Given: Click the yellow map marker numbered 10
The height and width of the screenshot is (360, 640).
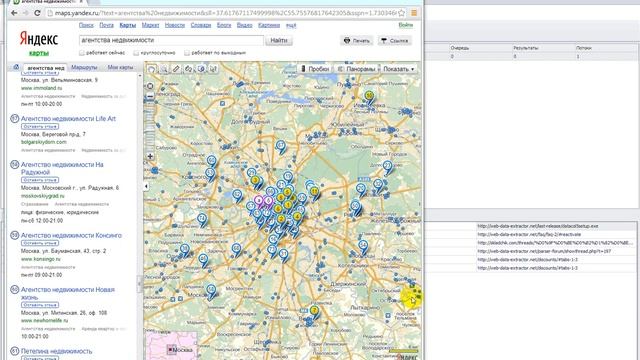Looking at the screenshot, I should (x=369, y=96).
